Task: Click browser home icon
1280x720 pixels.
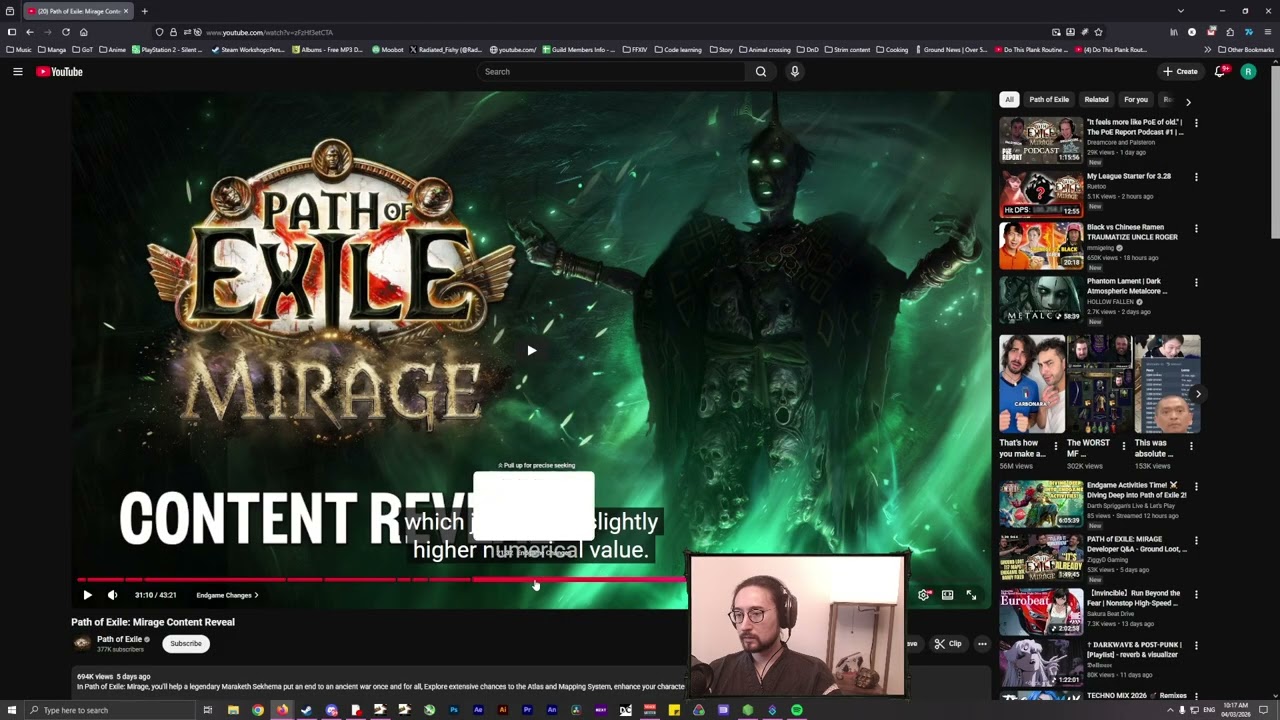Action: tap(84, 32)
